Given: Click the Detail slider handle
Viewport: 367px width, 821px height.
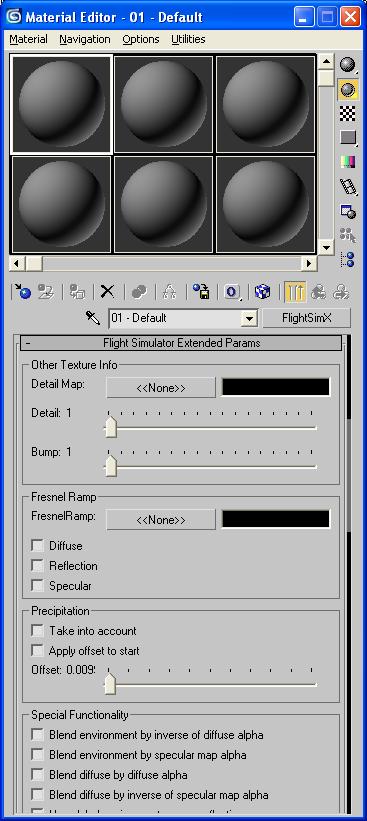Looking at the screenshot, I should (x=110, y=428).
